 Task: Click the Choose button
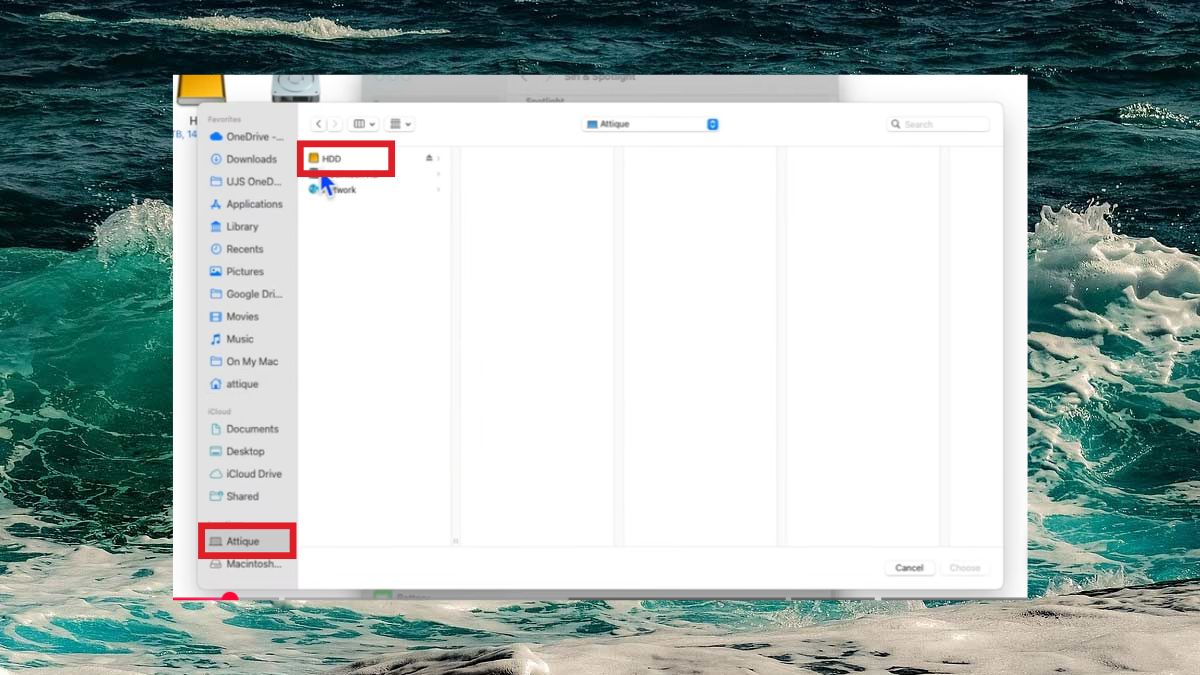[965, 568]
